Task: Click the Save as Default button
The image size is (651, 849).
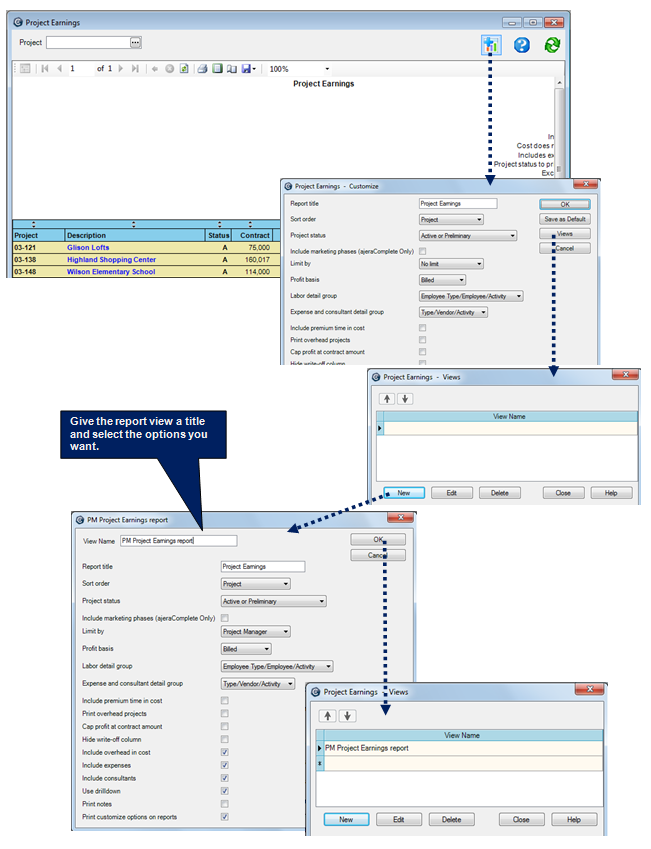Action: click(x=565, y=219)
